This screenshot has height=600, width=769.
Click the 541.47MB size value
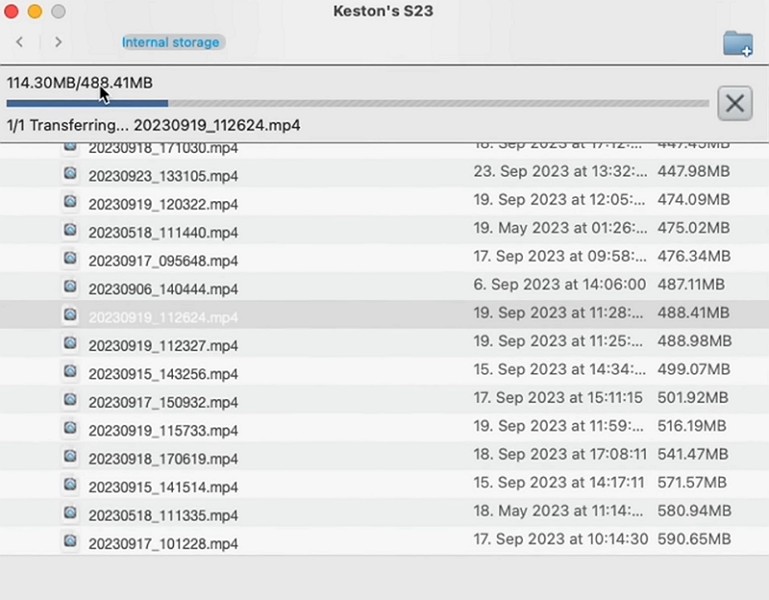[x=692, y=454]
